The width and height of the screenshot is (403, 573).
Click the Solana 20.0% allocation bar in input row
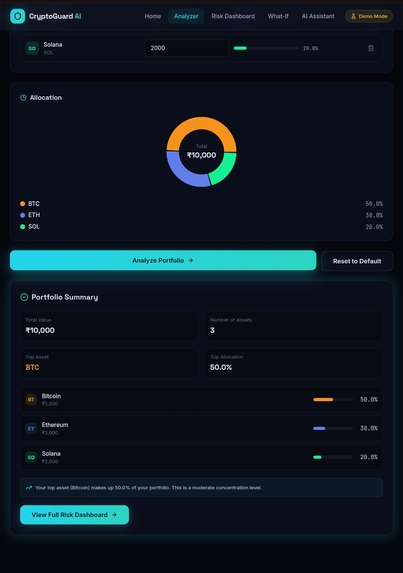pyautogui.click(x=266, y=48)
